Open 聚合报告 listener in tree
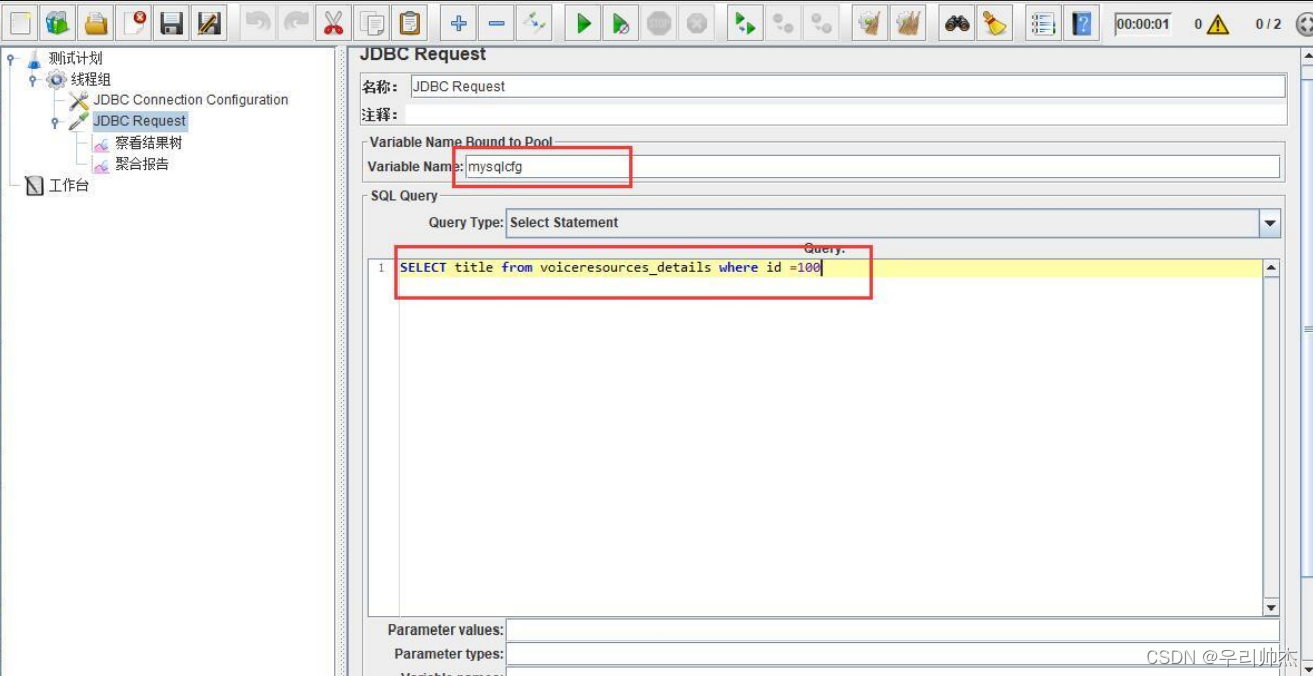The width and height of the screenshot is (1313, 676). (x=142, y=164)
